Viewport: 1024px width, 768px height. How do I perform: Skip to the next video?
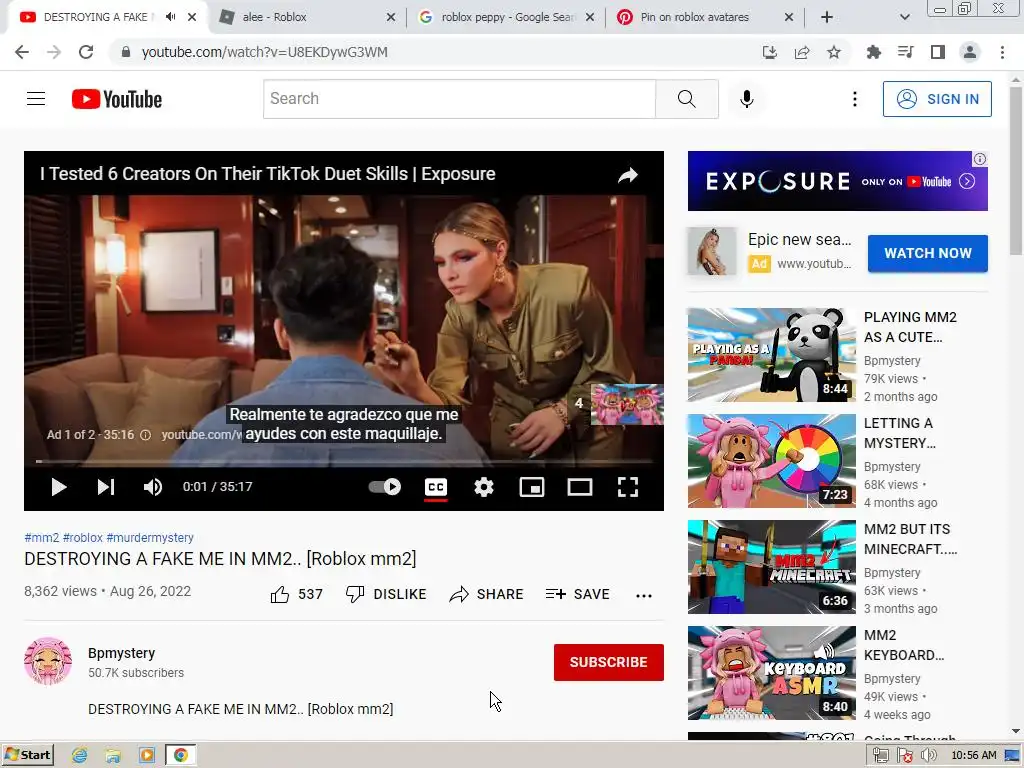106,487
